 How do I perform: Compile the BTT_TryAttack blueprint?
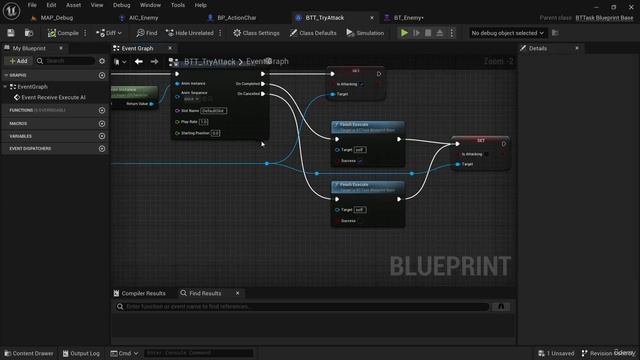[x=63, y=33]
